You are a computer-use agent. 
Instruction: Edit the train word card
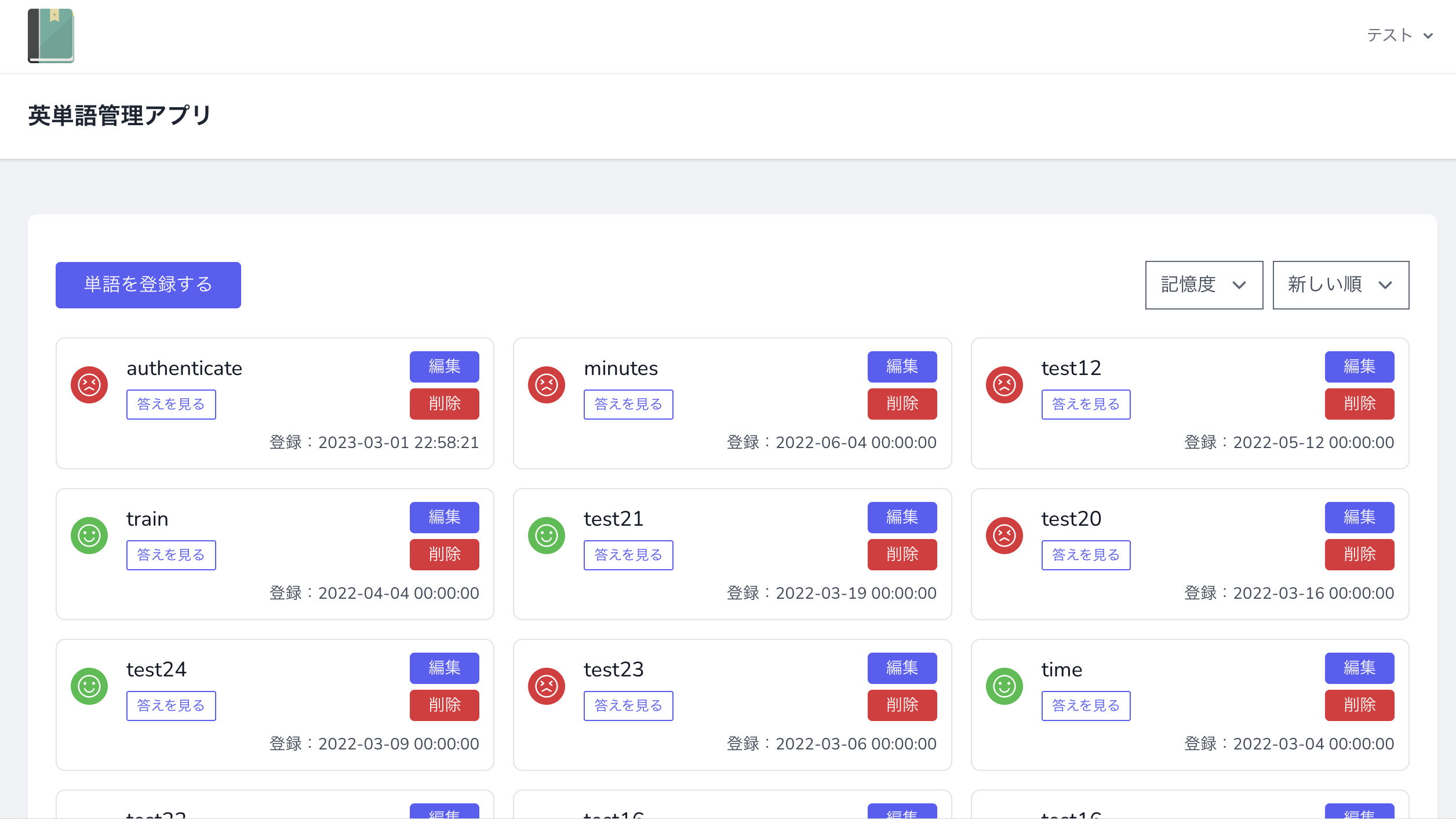(x=445, y=517)
